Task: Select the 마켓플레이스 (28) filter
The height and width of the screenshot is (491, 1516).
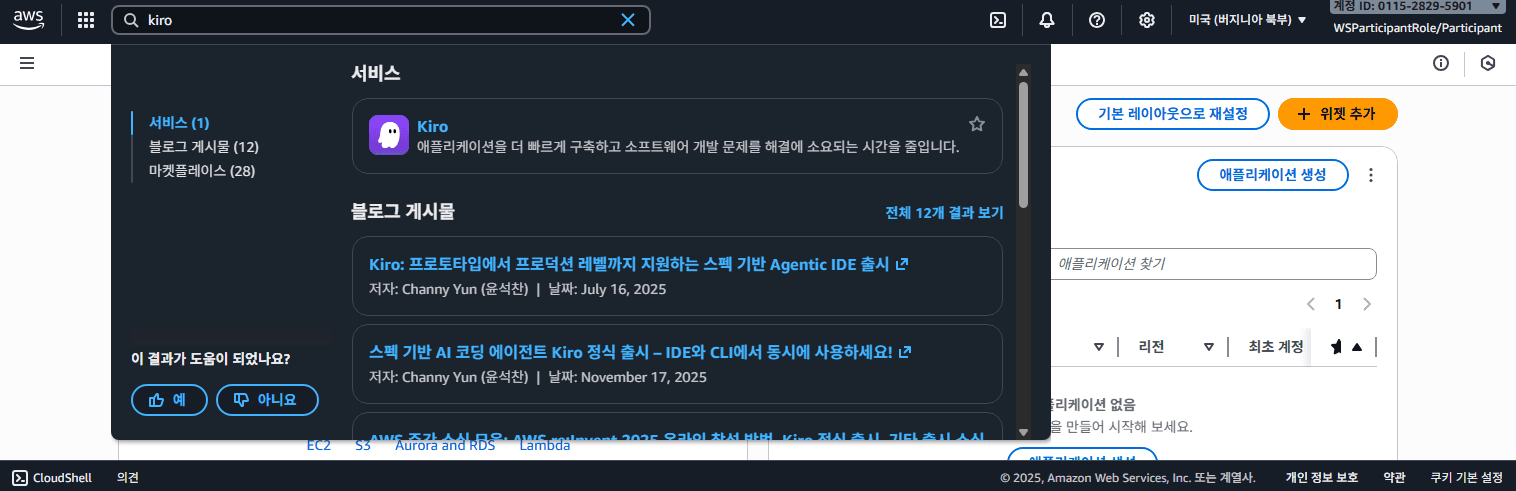Action: coord(202,171)
